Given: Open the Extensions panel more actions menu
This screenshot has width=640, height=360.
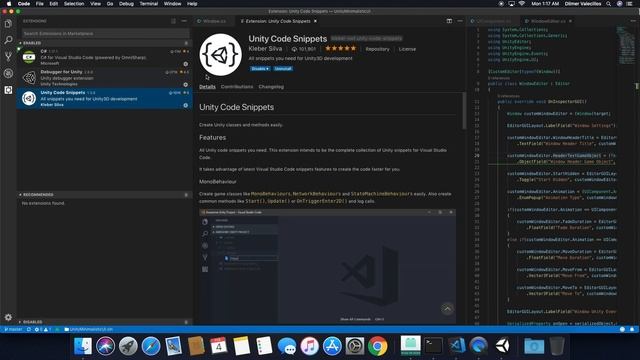Looking at the screenshot, I should [x=184, y=21].
